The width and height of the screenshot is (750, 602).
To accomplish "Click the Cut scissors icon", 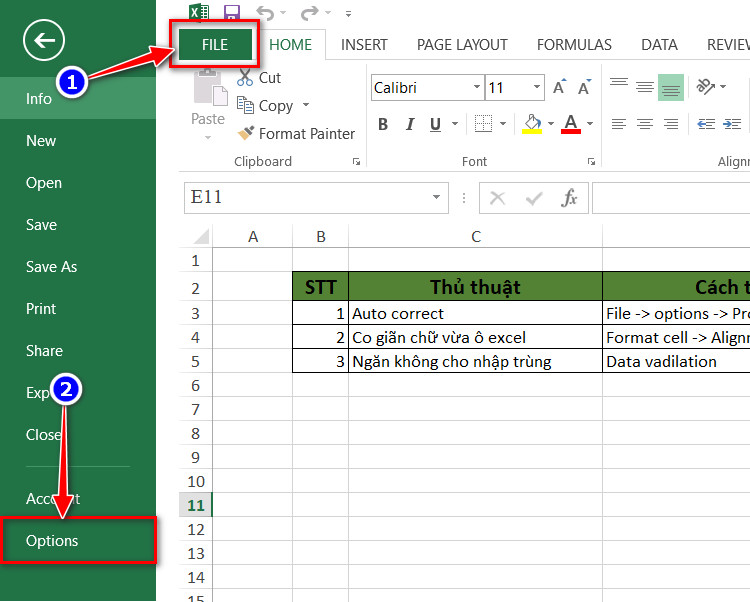I will point(245,77).
